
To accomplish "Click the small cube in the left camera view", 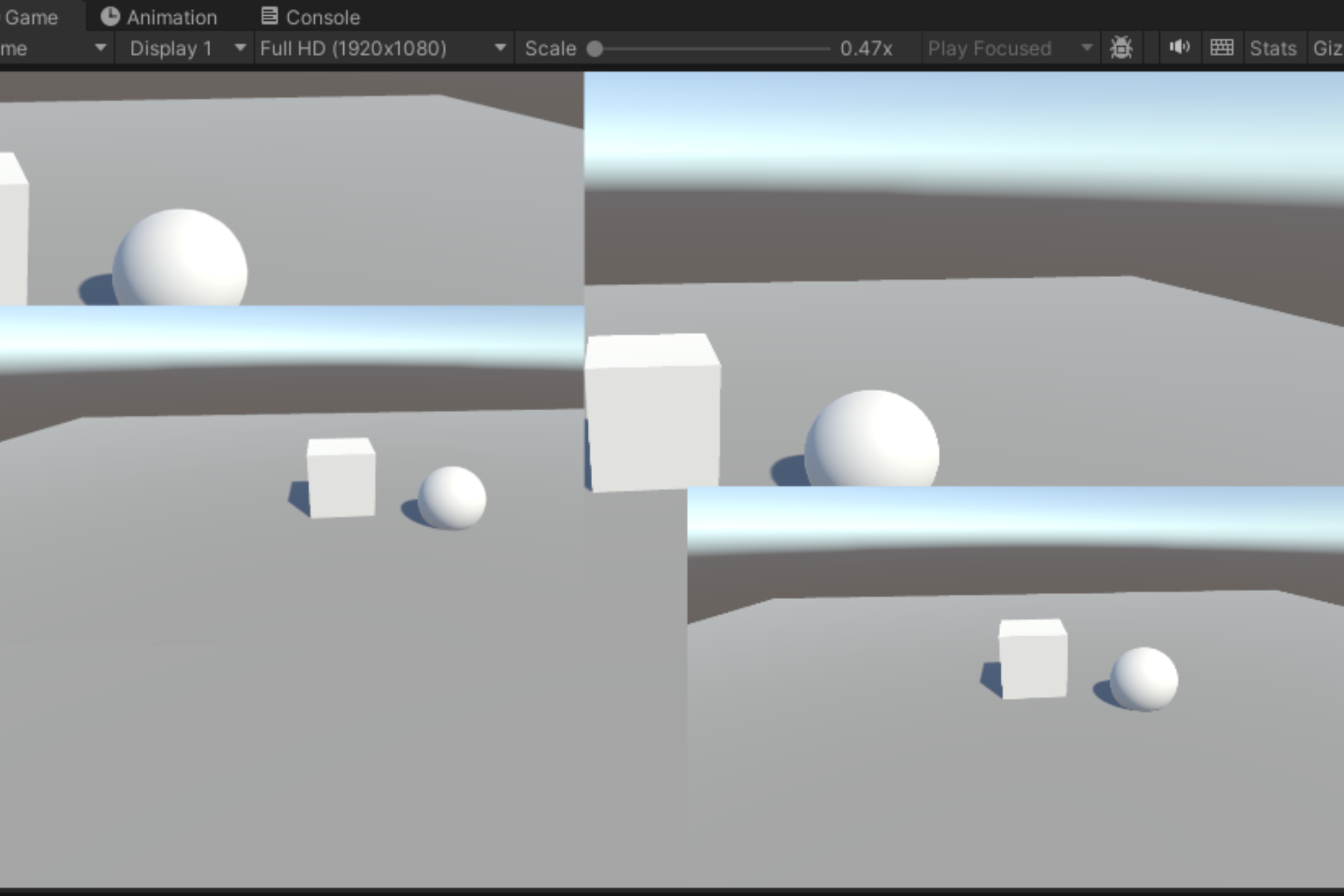I will tap(341, 478).
